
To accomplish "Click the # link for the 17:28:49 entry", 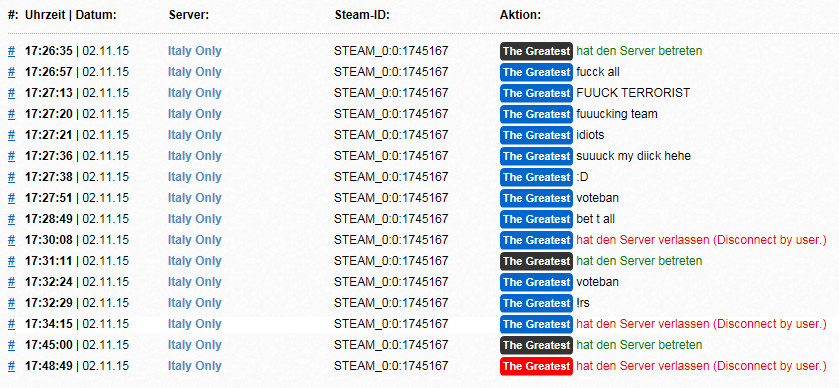I will tap(11, 219).
